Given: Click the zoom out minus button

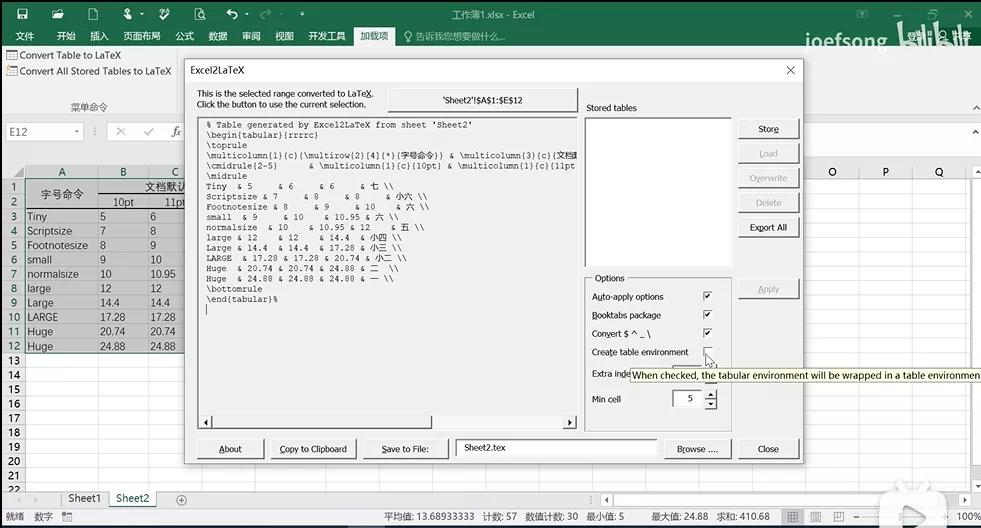Looking at the screenshot, I should [856, 517].
